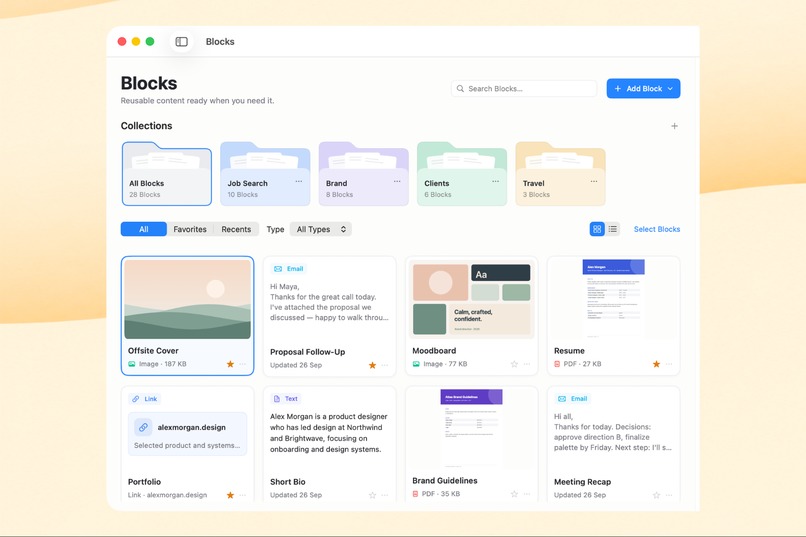This screenshot has height=537, width=806.
Task: Switch to grid view
Action: (597, 229)
